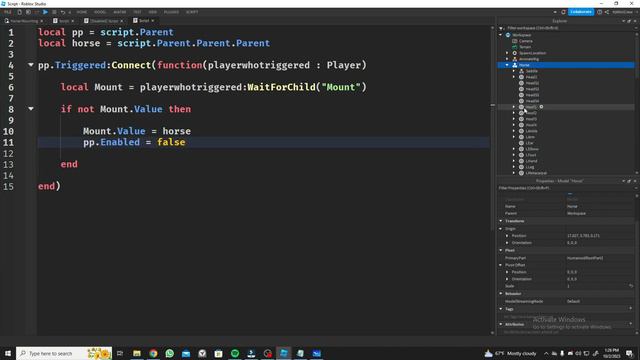Expand the SpawnLocation node
The width and height of the screenshot is (640, 360).
point(507,53)
